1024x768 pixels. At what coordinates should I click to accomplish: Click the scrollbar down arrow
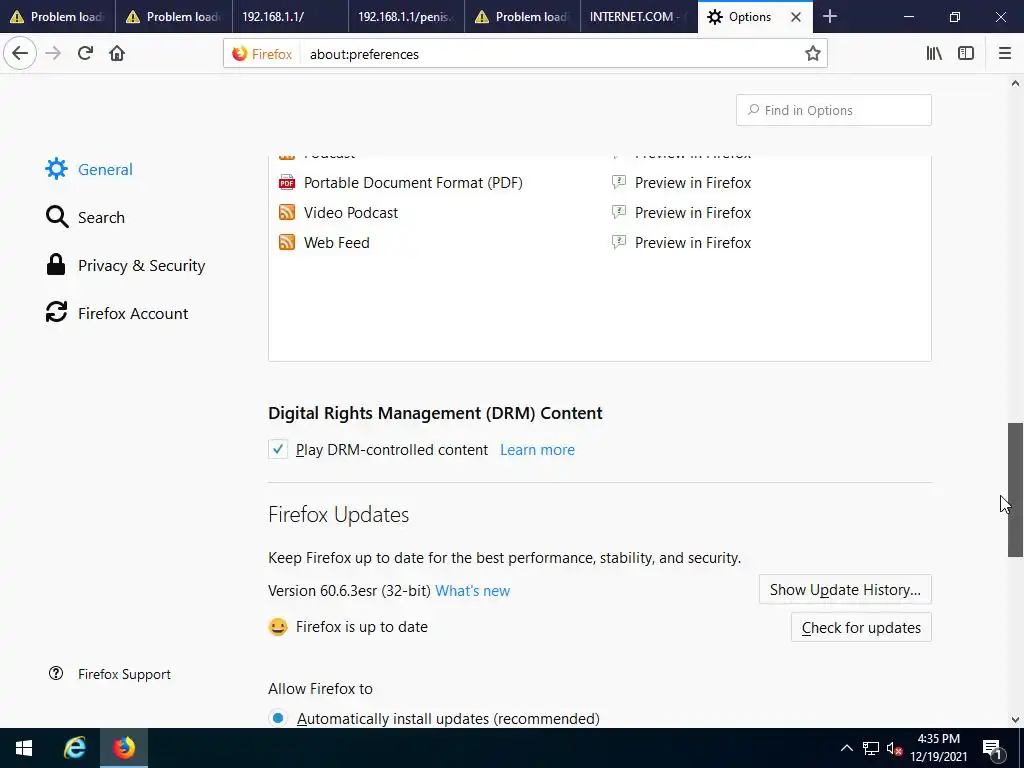(1015, 720)
